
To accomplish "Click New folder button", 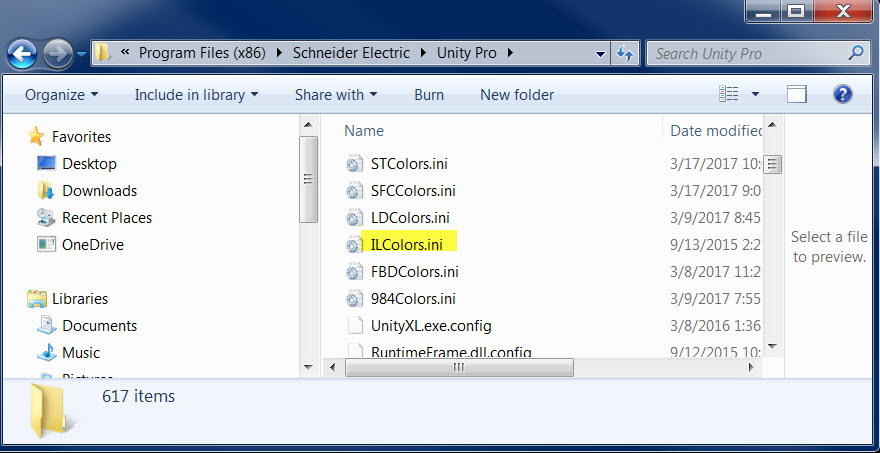I will [517, 95].
